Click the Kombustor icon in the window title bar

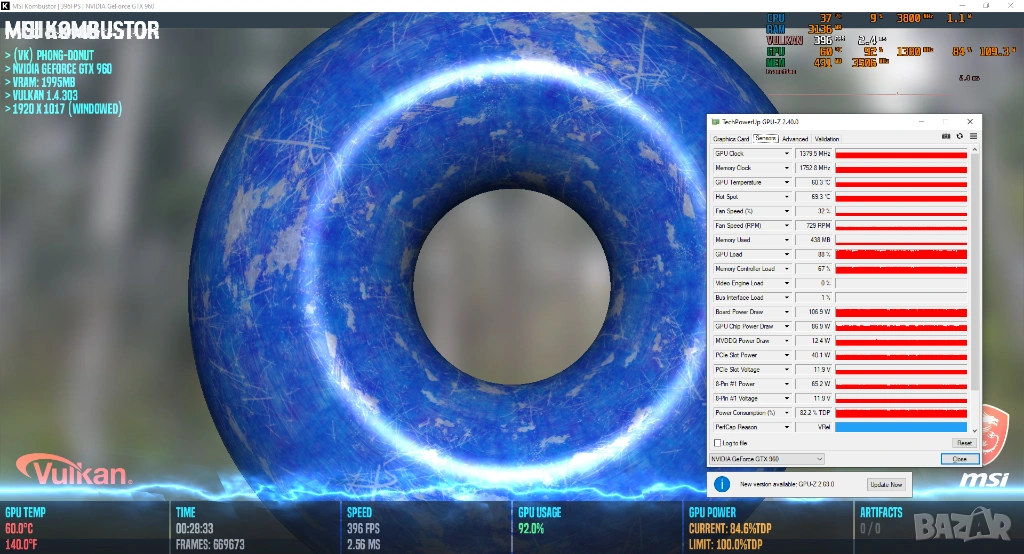click(5, 5)
